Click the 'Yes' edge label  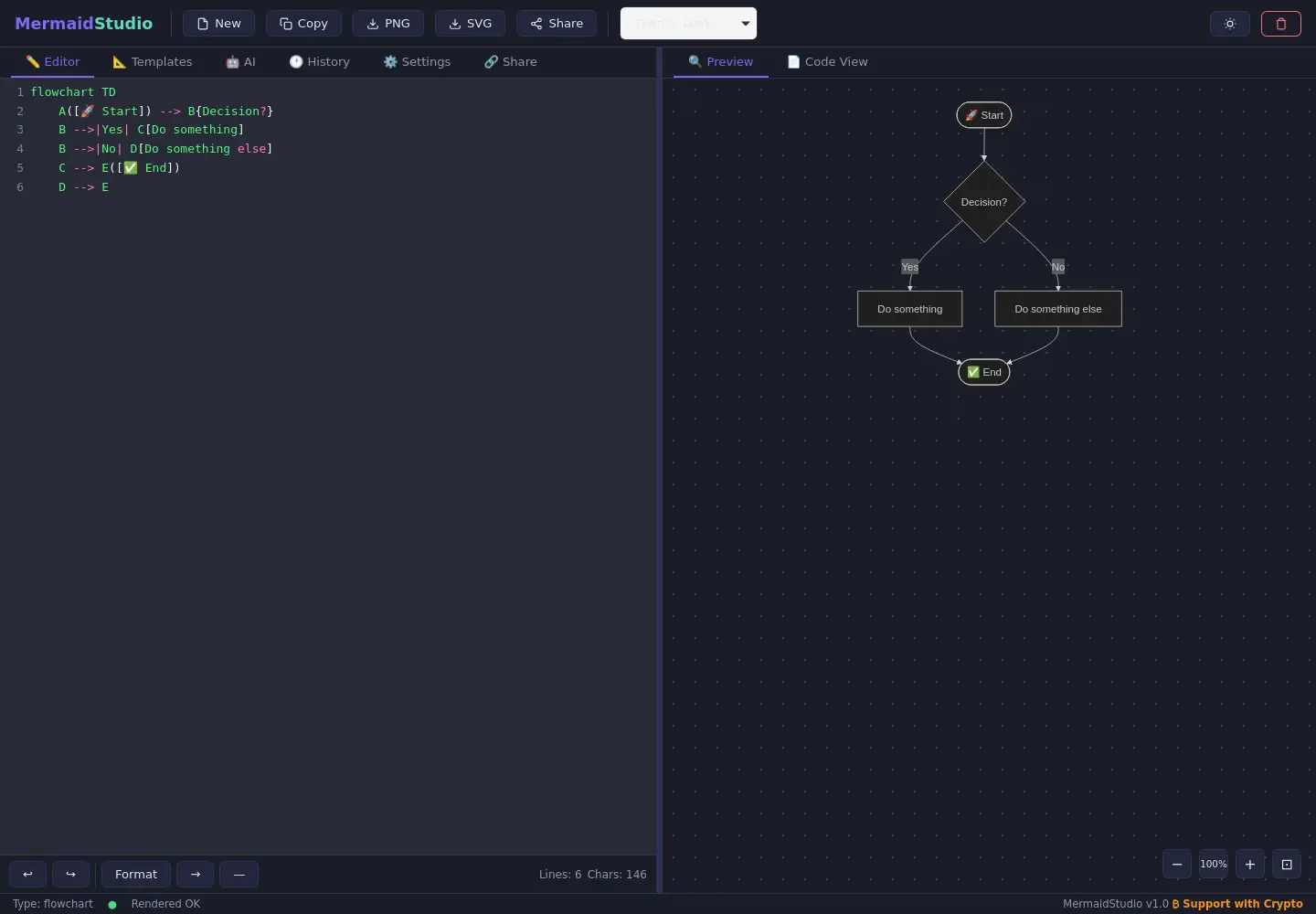tap(910, 267)
